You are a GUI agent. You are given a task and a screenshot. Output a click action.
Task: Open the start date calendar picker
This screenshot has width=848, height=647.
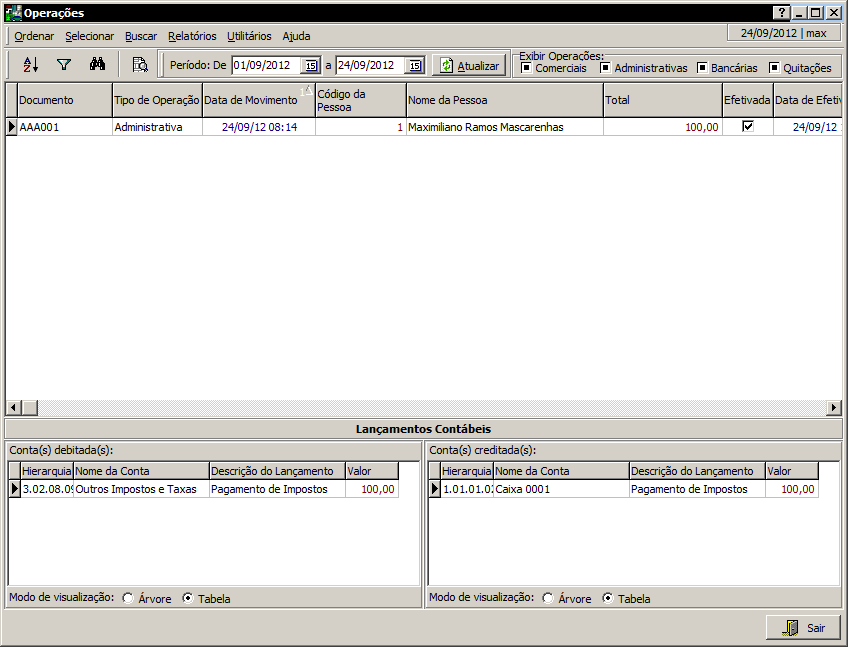click(310, 66)
